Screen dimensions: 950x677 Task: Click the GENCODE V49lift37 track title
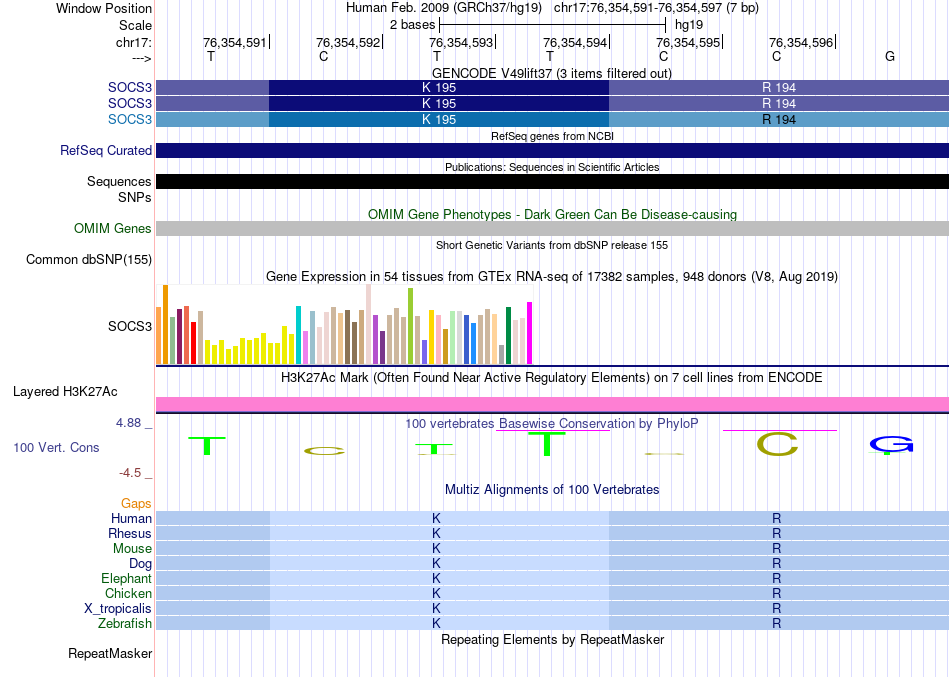pos(552,73)
